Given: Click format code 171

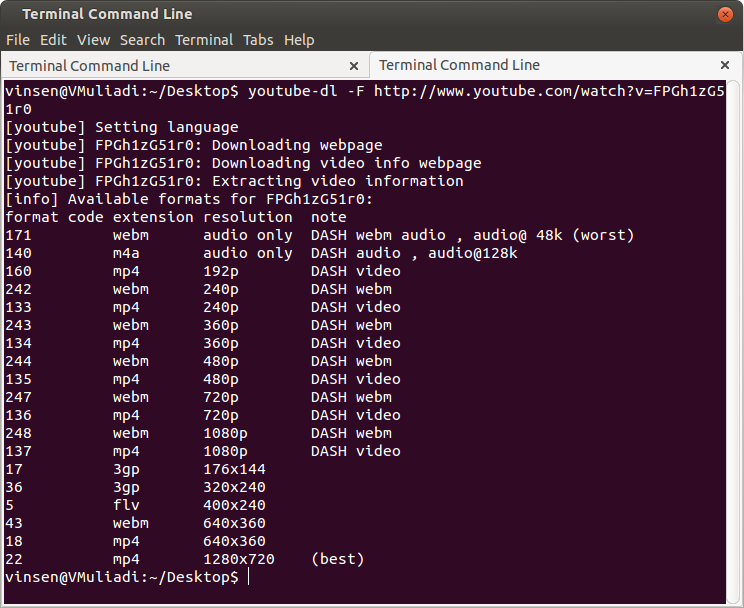Looking at the screenshot, I should [x=18, y=235].
